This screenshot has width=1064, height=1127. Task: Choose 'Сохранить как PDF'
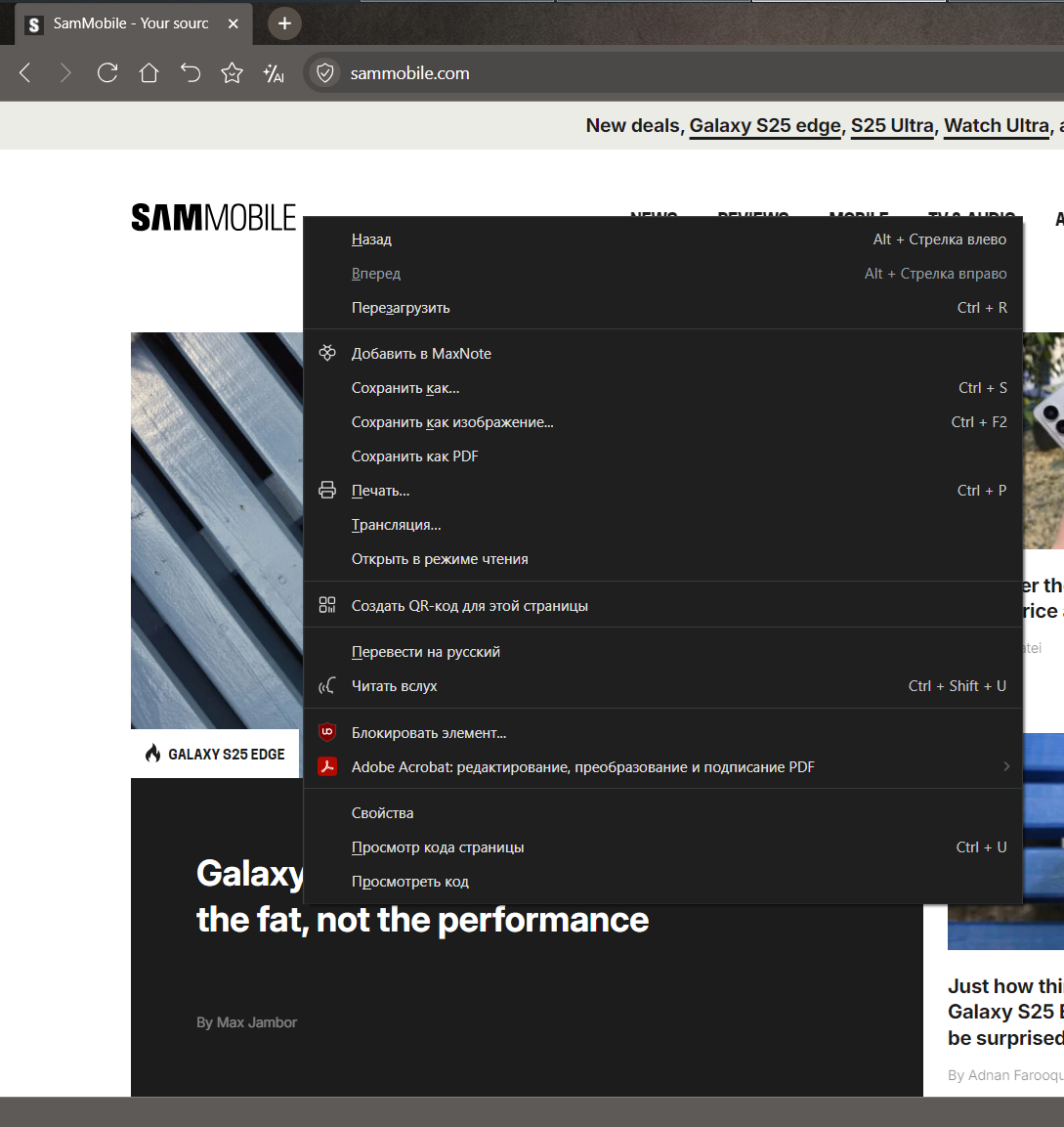[x=662, y=456]
